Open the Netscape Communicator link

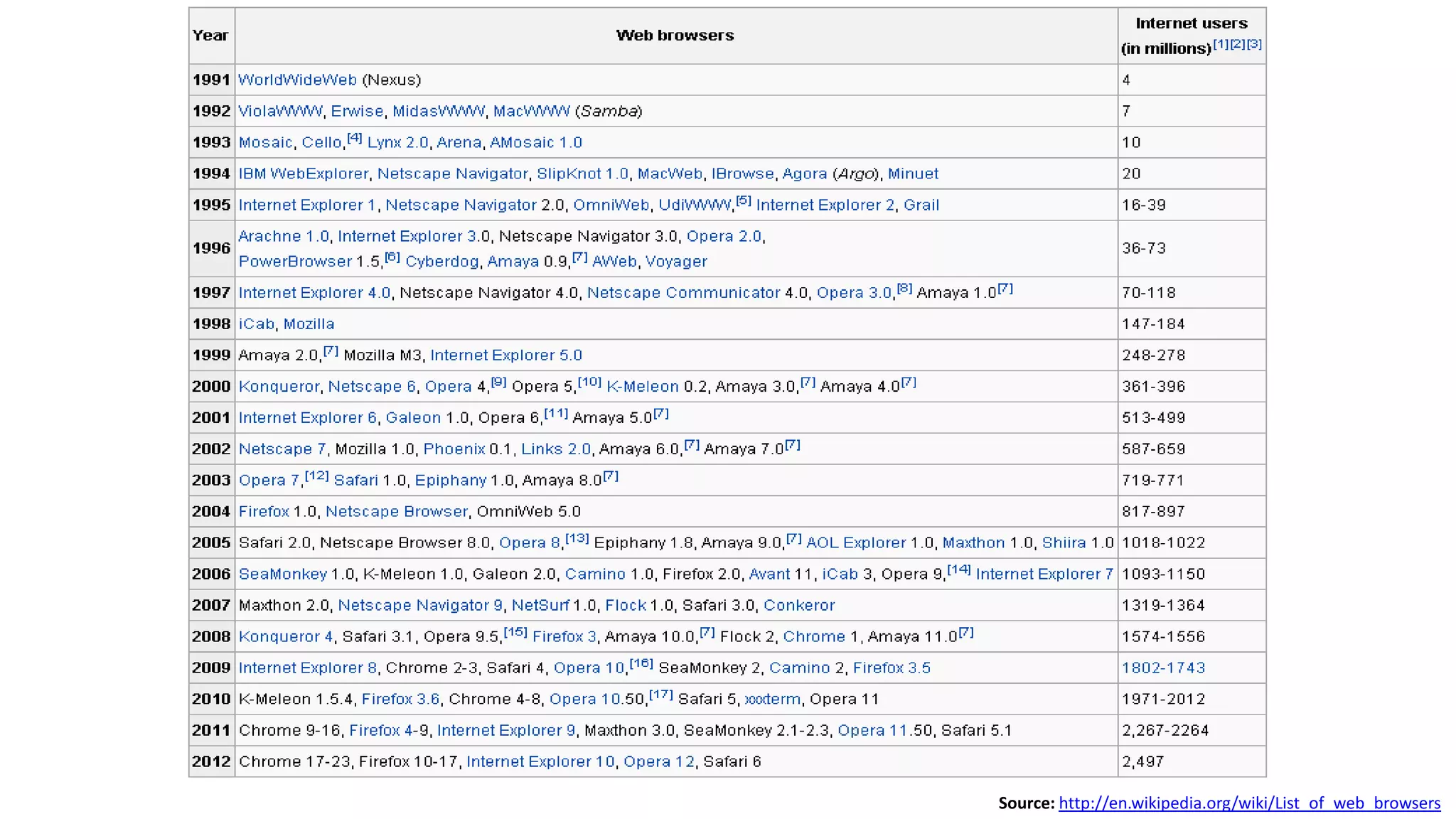[683, 293]
